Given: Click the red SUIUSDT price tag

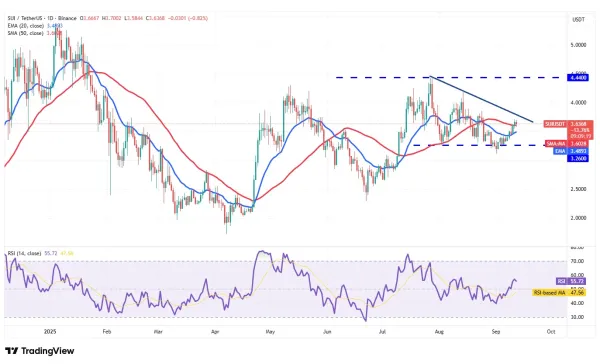Looking at the screenshot, I should [x=568, y=130].
